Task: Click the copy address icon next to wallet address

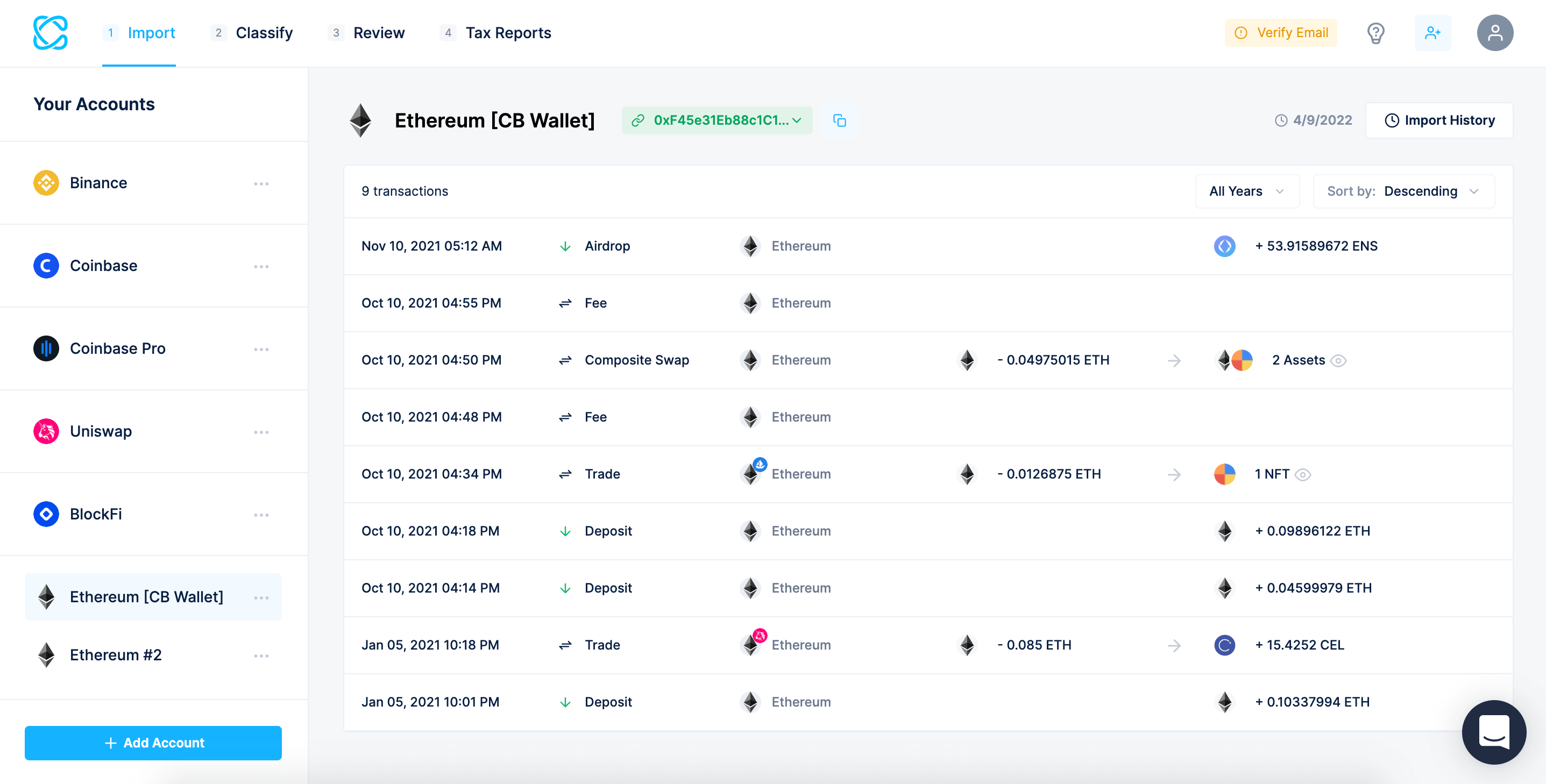Action: (x=840, y=121)
